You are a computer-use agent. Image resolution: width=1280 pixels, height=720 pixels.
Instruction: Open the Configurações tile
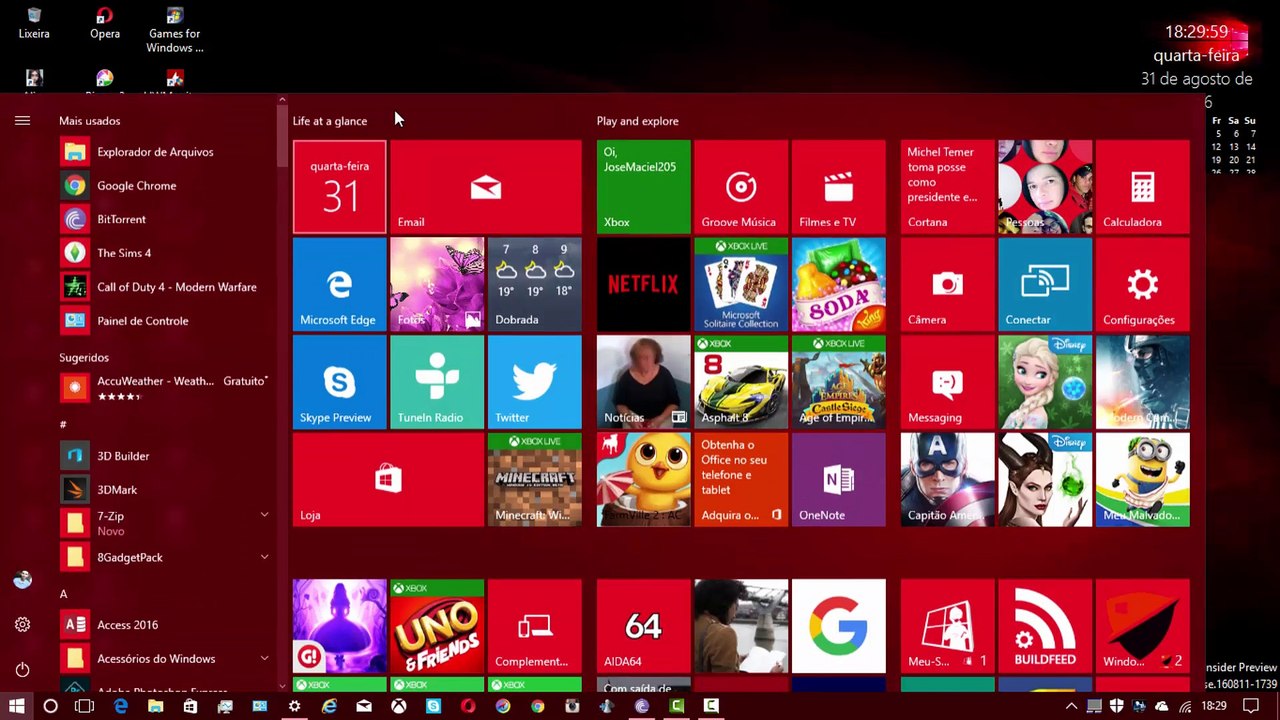pyautogui.click(x=1143, y=284)
